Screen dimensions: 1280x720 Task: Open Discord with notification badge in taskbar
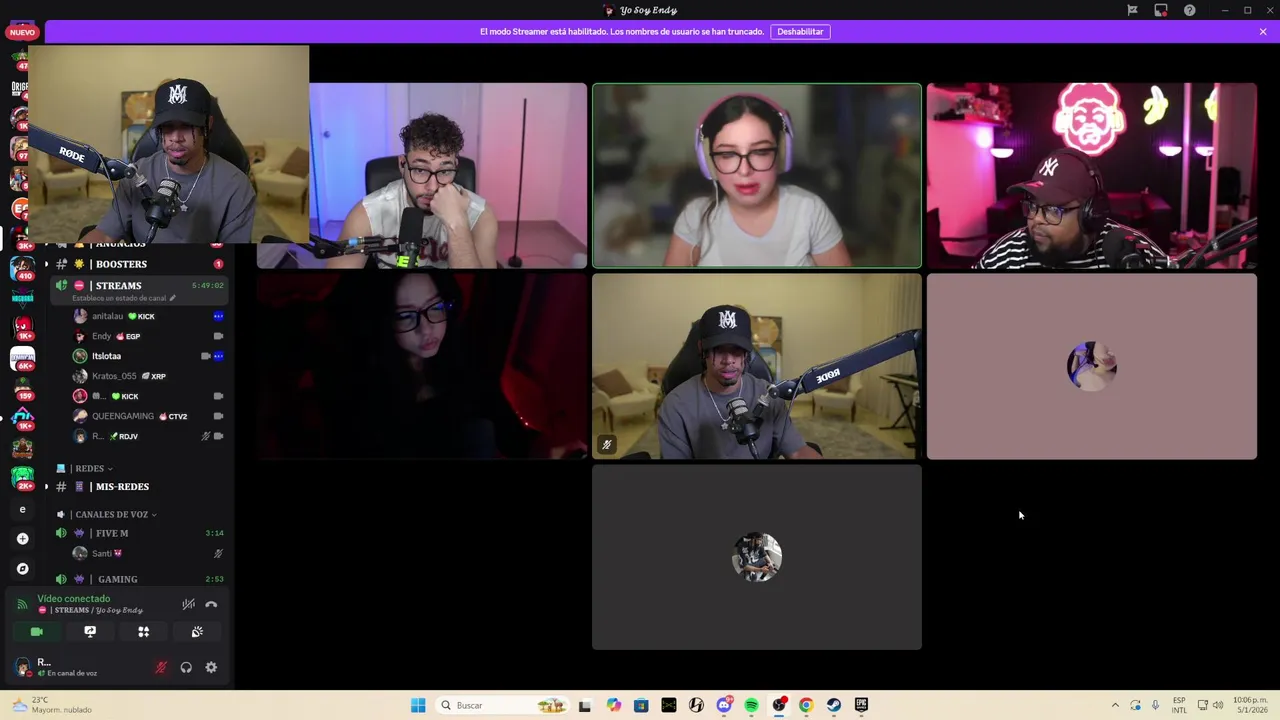click(x=724, y=705)
